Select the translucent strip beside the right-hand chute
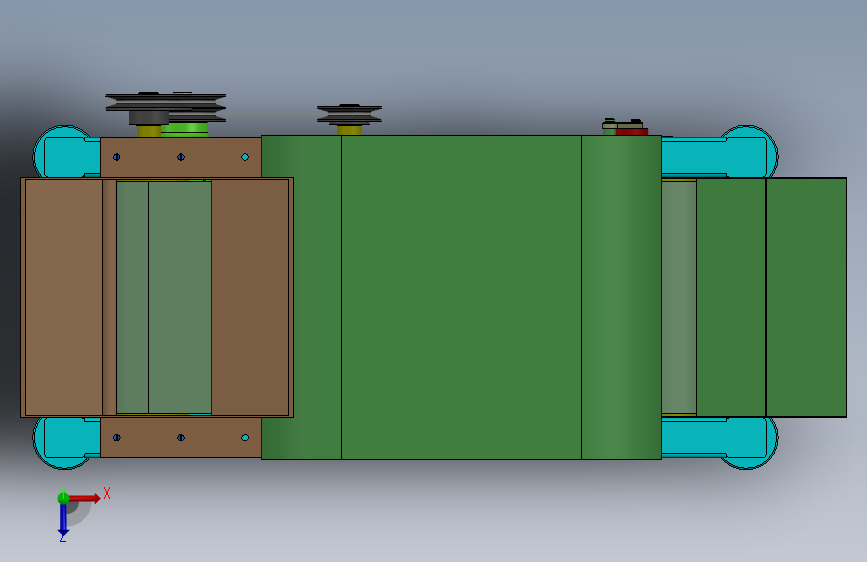Screen dimensions: 867x562 tap(679, 297)
